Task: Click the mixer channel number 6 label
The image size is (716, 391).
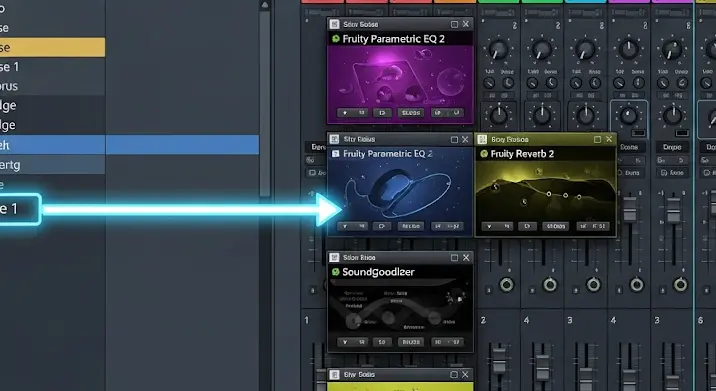Action: [x=700, y=320]
